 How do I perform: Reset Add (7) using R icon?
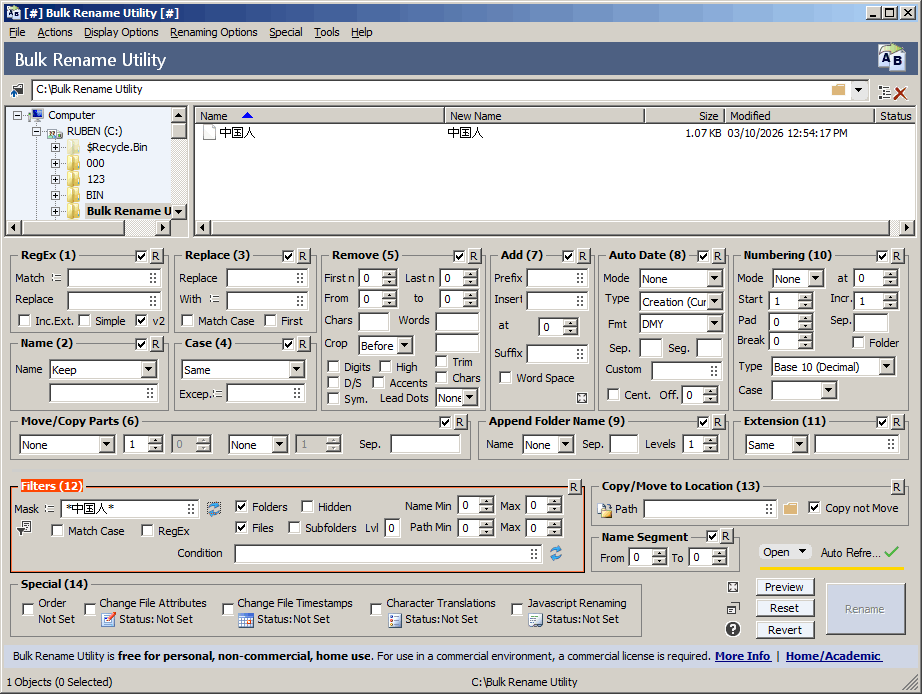click(583, 256)
